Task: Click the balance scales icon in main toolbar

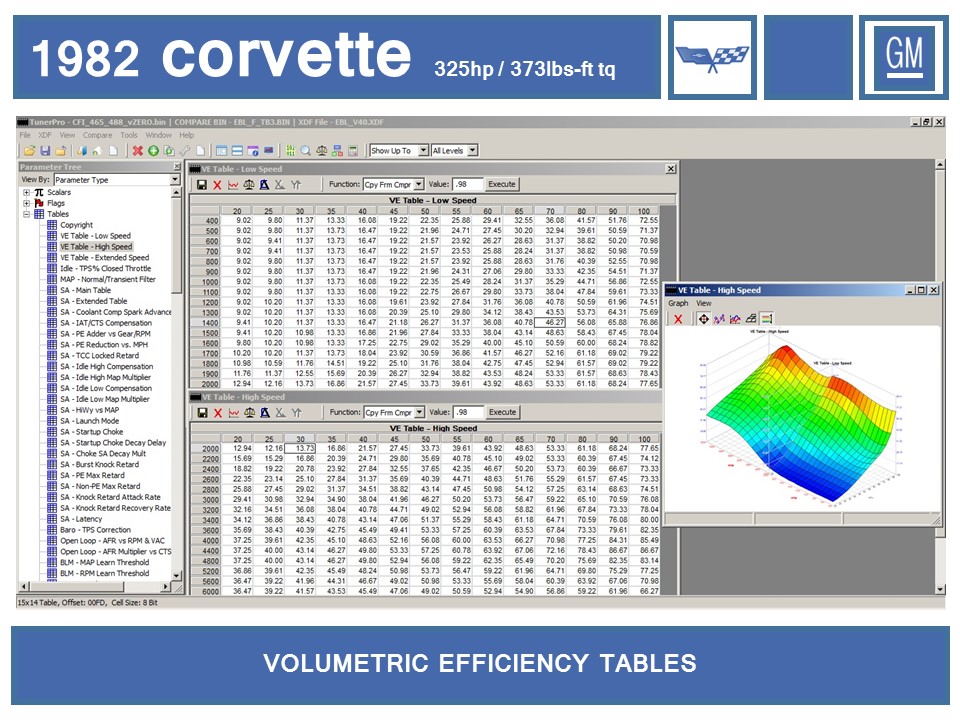Action: click(x=321, y=151)
